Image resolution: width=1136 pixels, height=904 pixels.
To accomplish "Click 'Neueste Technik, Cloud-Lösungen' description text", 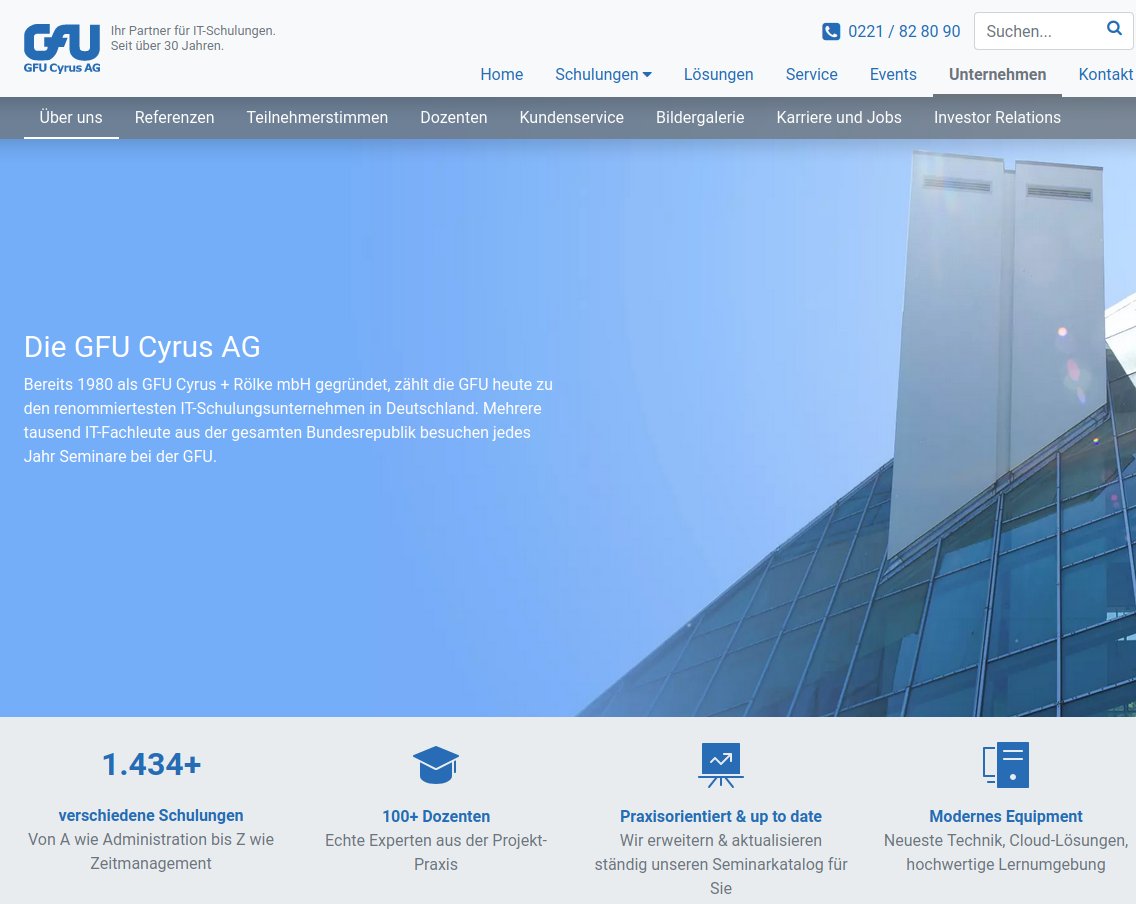I will click(1006, 852).
